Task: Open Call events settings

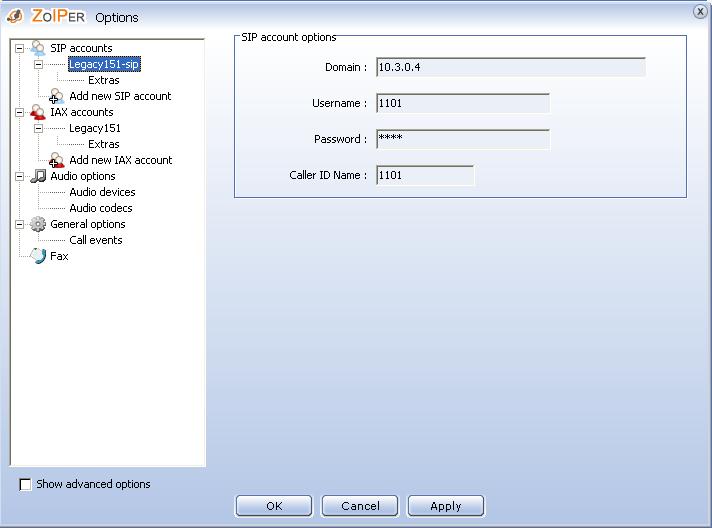Action: pyautogui.click(x=96, y=240)
